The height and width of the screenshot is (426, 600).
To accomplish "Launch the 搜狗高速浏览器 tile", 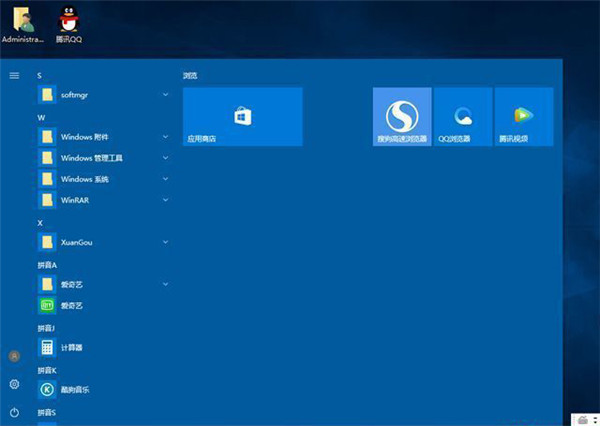I will click(x=402, y=117).
